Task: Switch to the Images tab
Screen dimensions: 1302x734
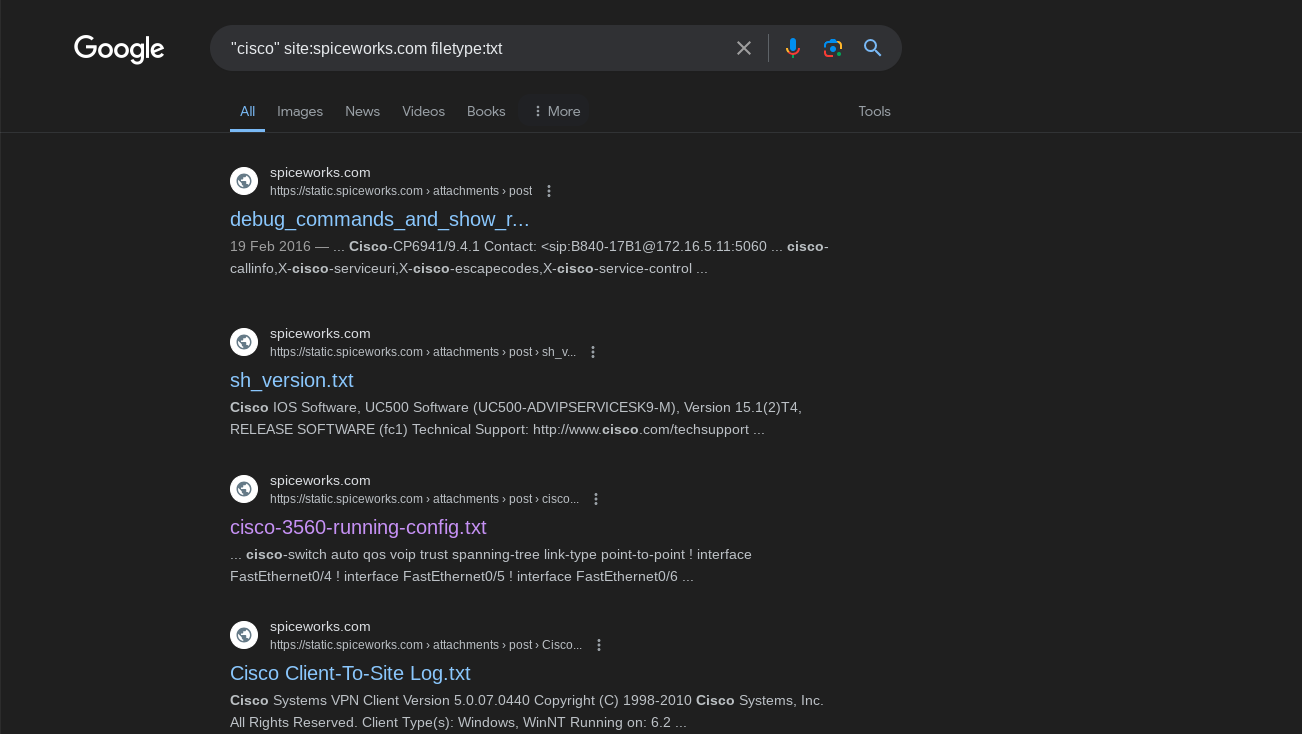Action: [x=300, y=111]
